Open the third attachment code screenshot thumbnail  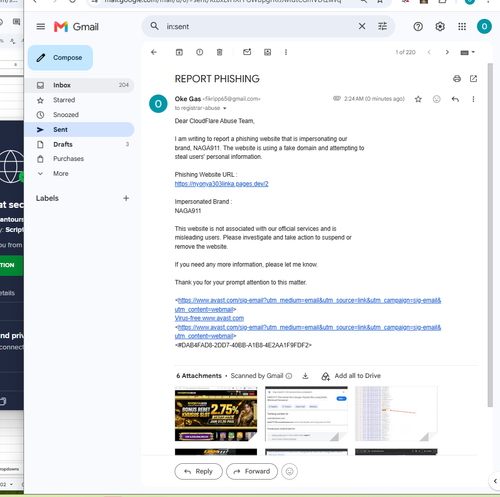[x=396, y=414]
